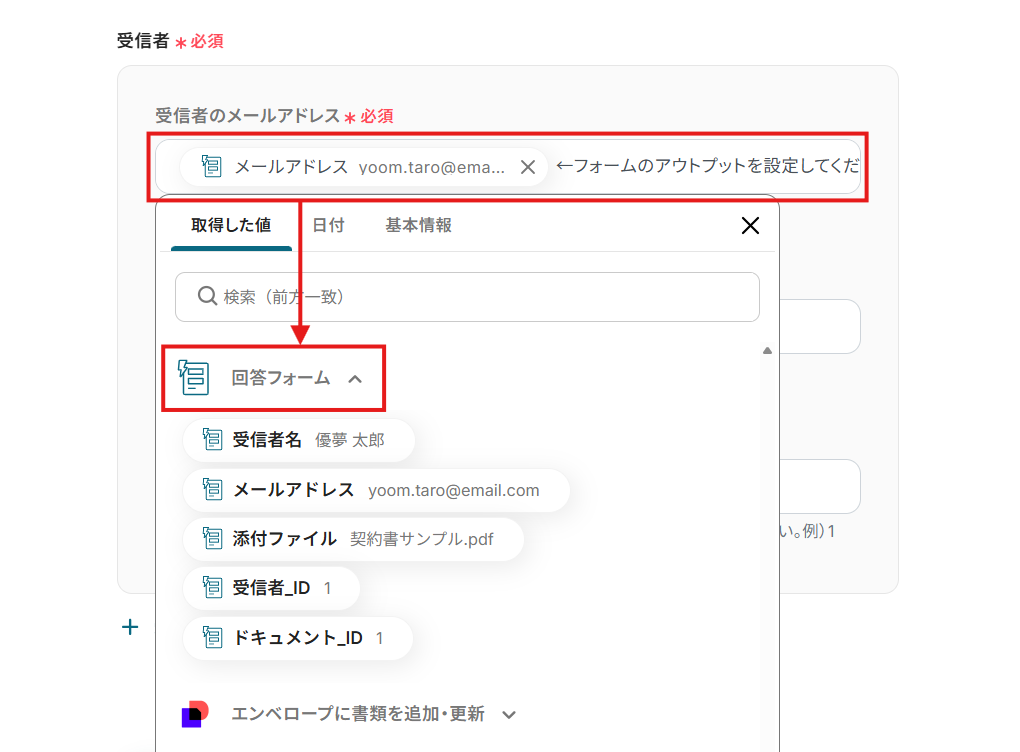Viewport: 1020px width, 752px height.
Task: Click the 検索（前方一致）search box
Action: pos(467,297)
